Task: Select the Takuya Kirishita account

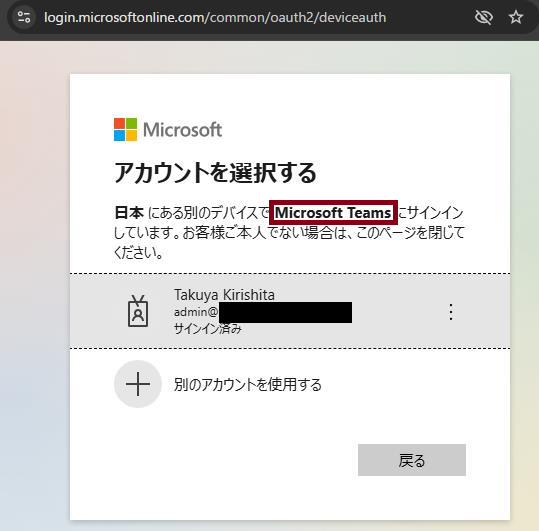Action: tap(290, 311)
